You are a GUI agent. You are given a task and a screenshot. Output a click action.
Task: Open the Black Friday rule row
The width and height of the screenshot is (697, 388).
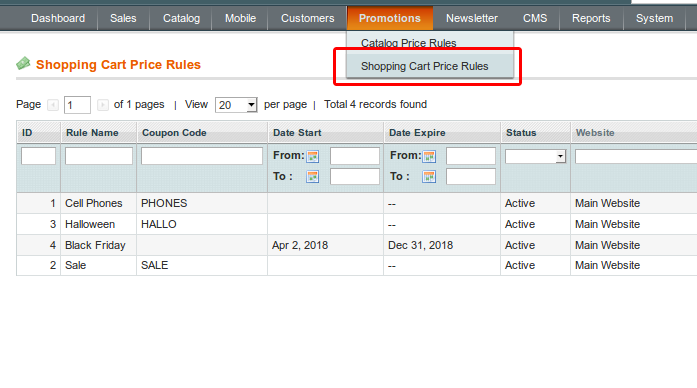tap(357, 245)
